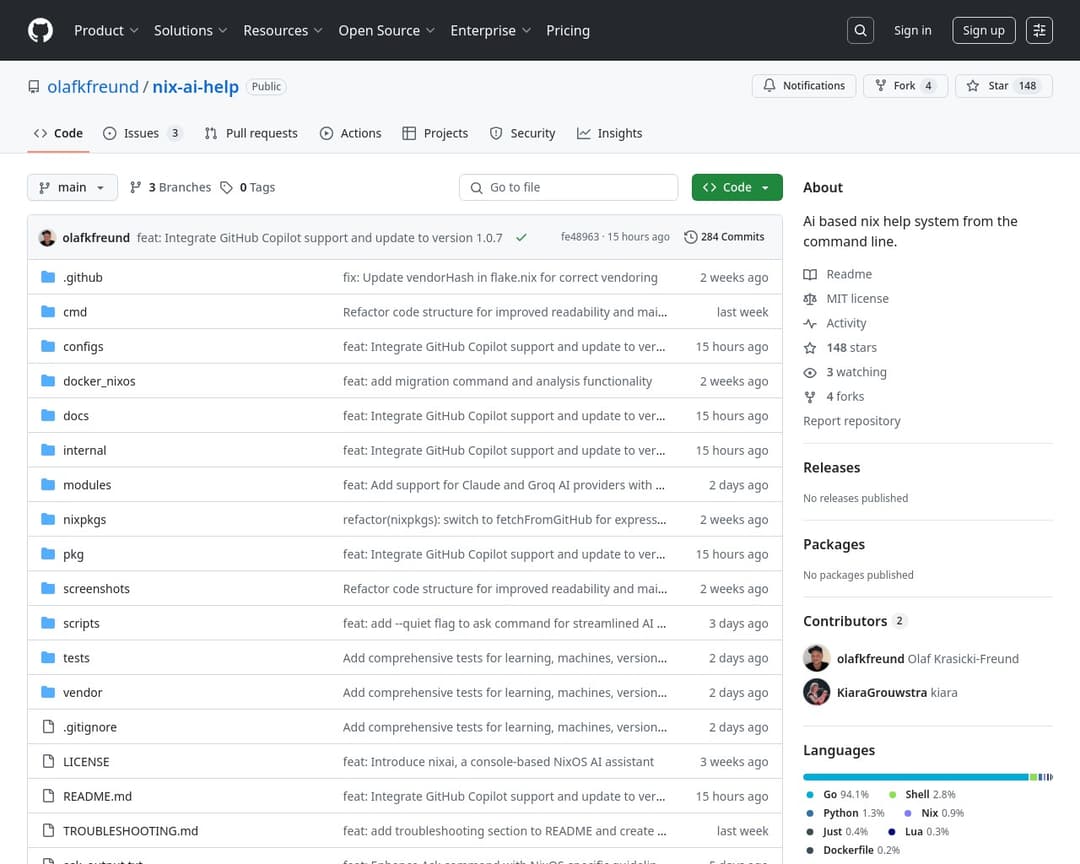
Task: Open the GitHub homepage logo
Action: coord(40,30)
